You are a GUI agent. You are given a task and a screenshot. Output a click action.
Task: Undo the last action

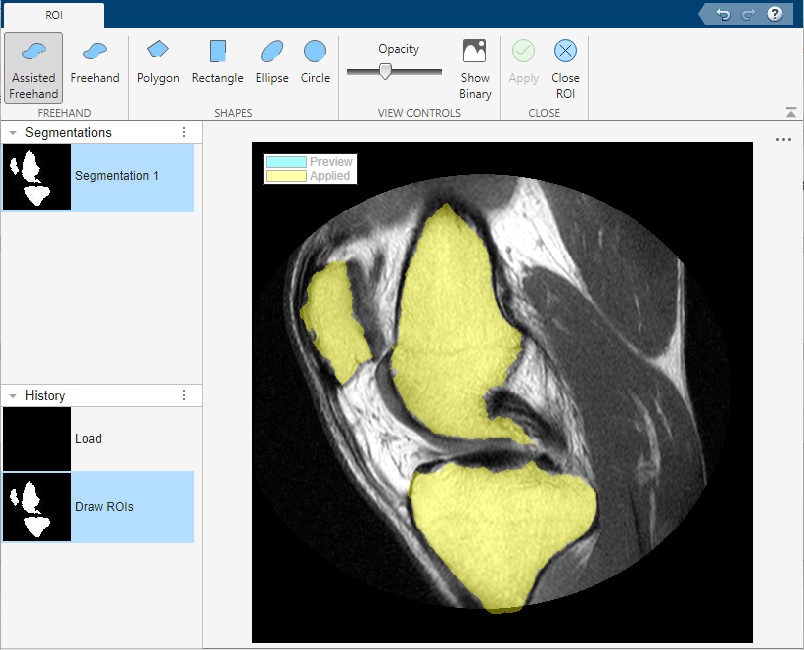click(x=723, y=14)
